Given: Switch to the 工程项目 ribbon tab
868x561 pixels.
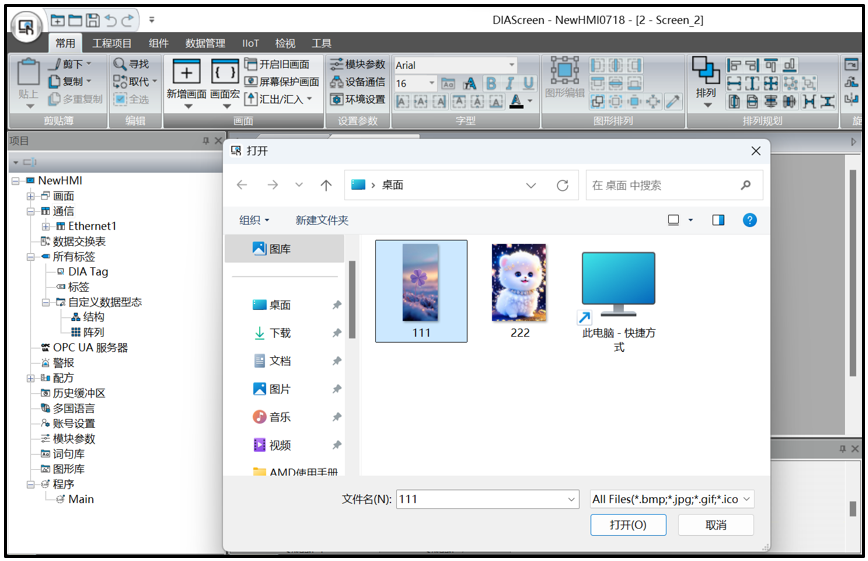Looking at the screenshot, I should click(112, 43).
